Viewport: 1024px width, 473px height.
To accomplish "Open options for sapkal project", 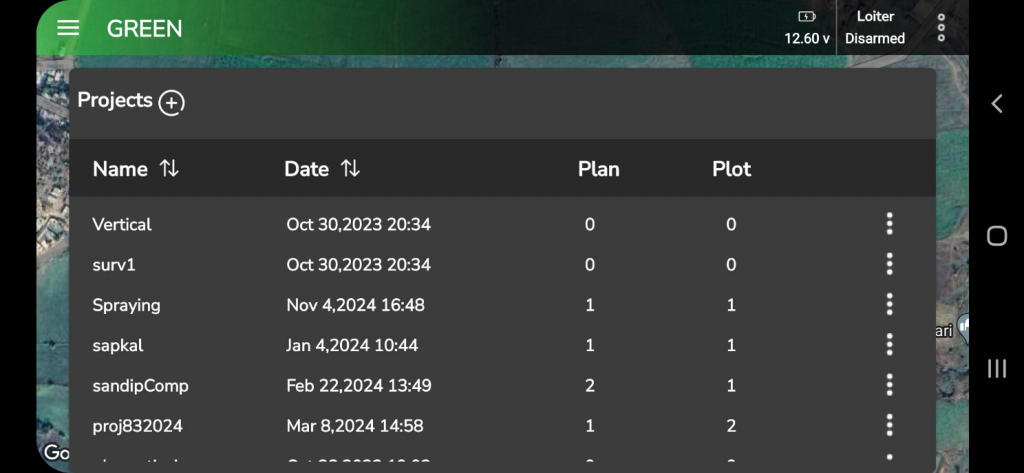I will (x=889, y=345).
